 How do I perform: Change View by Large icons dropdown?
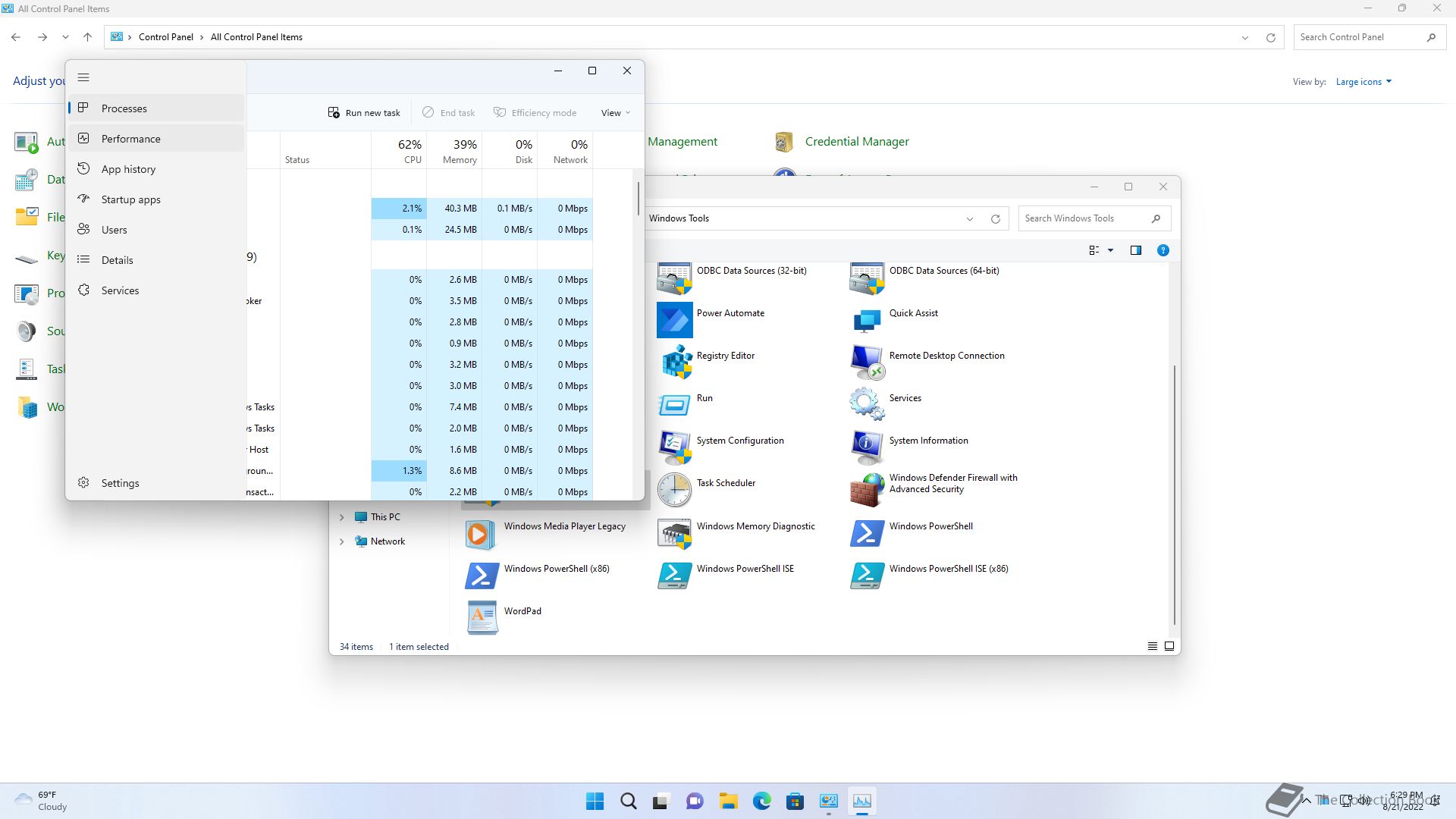click(1363, 82)
